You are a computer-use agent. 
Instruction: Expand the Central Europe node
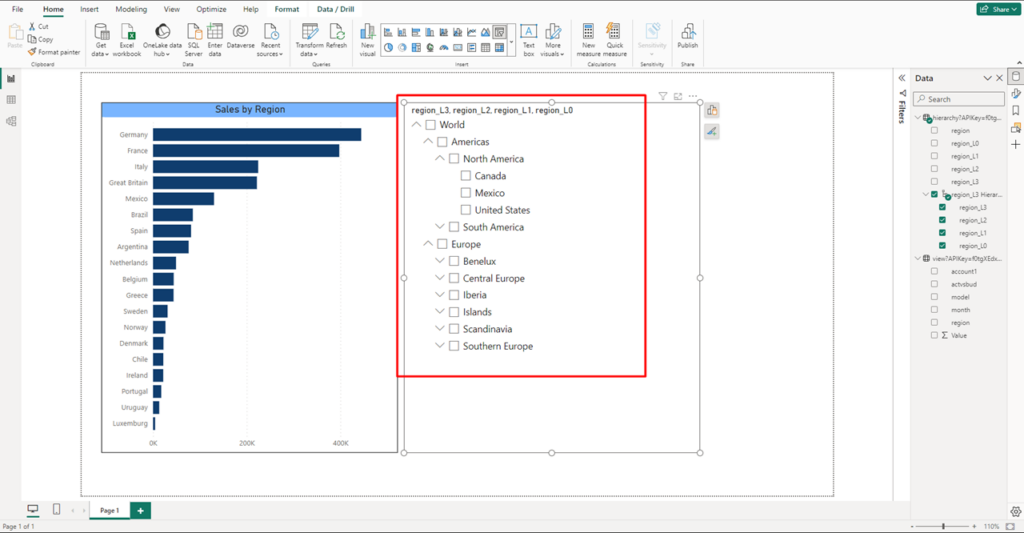tap(440, 278)
